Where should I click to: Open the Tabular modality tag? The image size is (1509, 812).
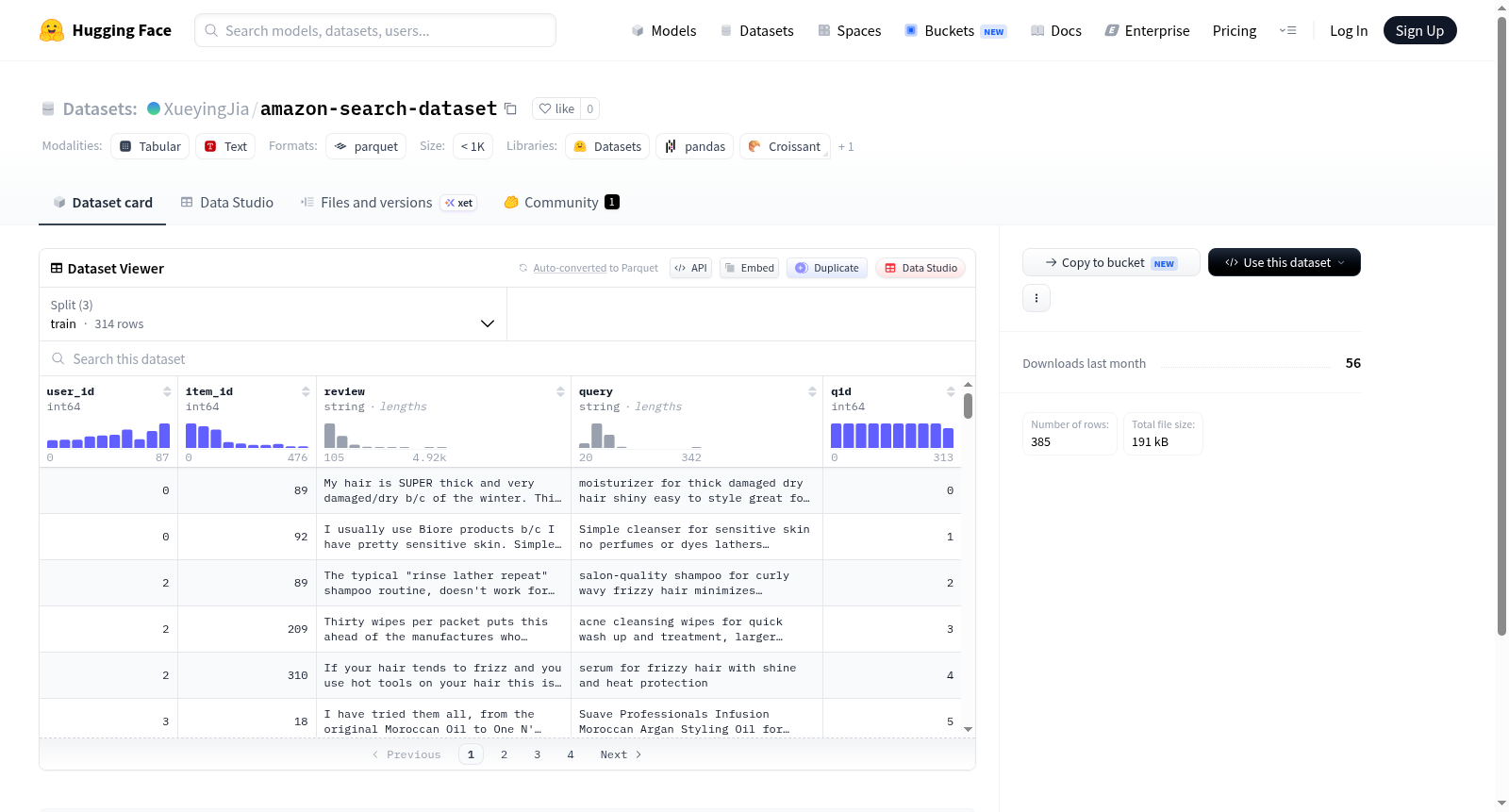click(150, 146)
